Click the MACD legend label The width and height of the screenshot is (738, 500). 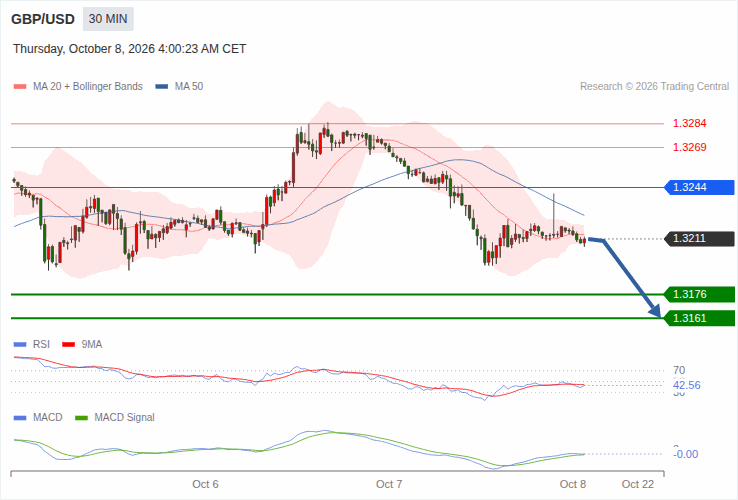[48, 418]
